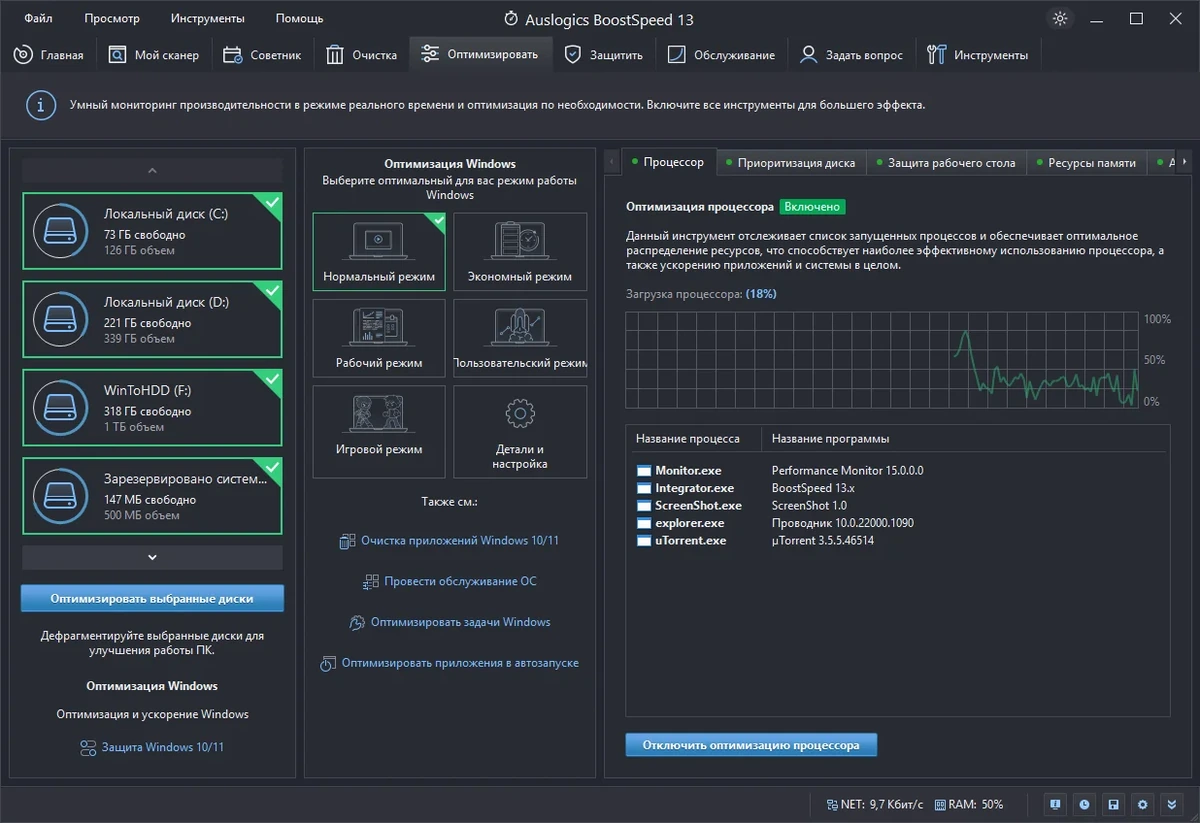
Task: Open the Советник calendar tab
Action: click(x=262, y=55)
